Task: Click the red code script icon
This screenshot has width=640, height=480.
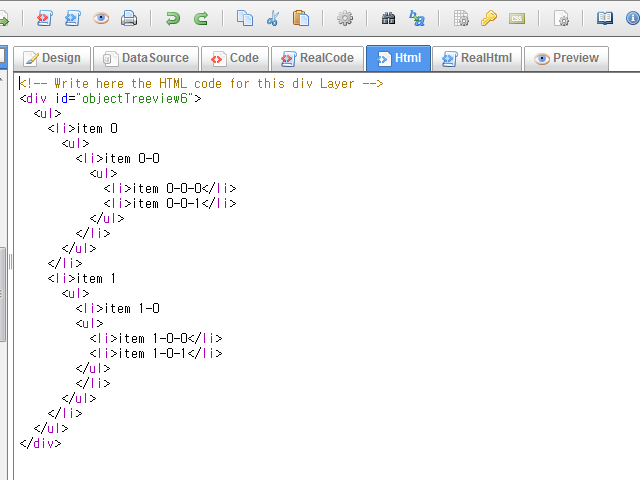Action: (45, 18)
